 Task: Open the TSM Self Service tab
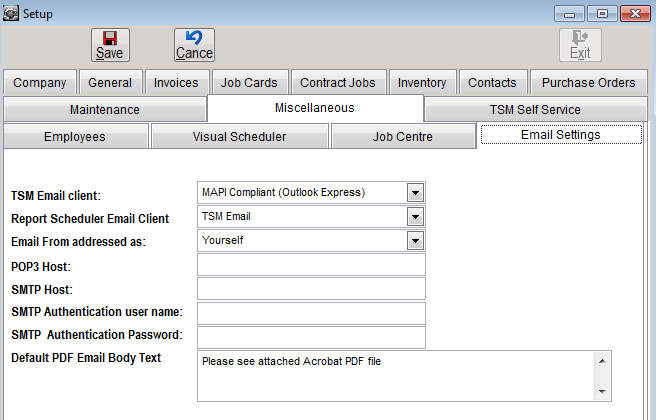535,110
